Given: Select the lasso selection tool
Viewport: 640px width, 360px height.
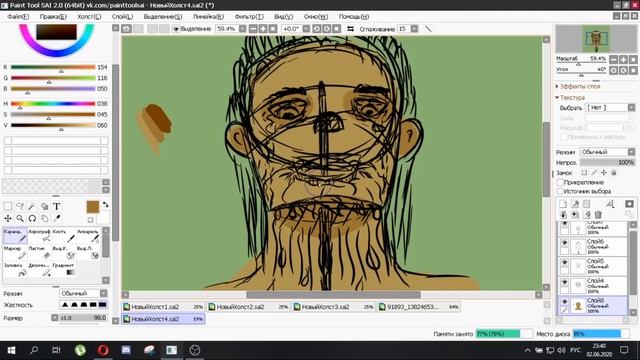Looking at the screenshot, I should (x=20, y=207).
